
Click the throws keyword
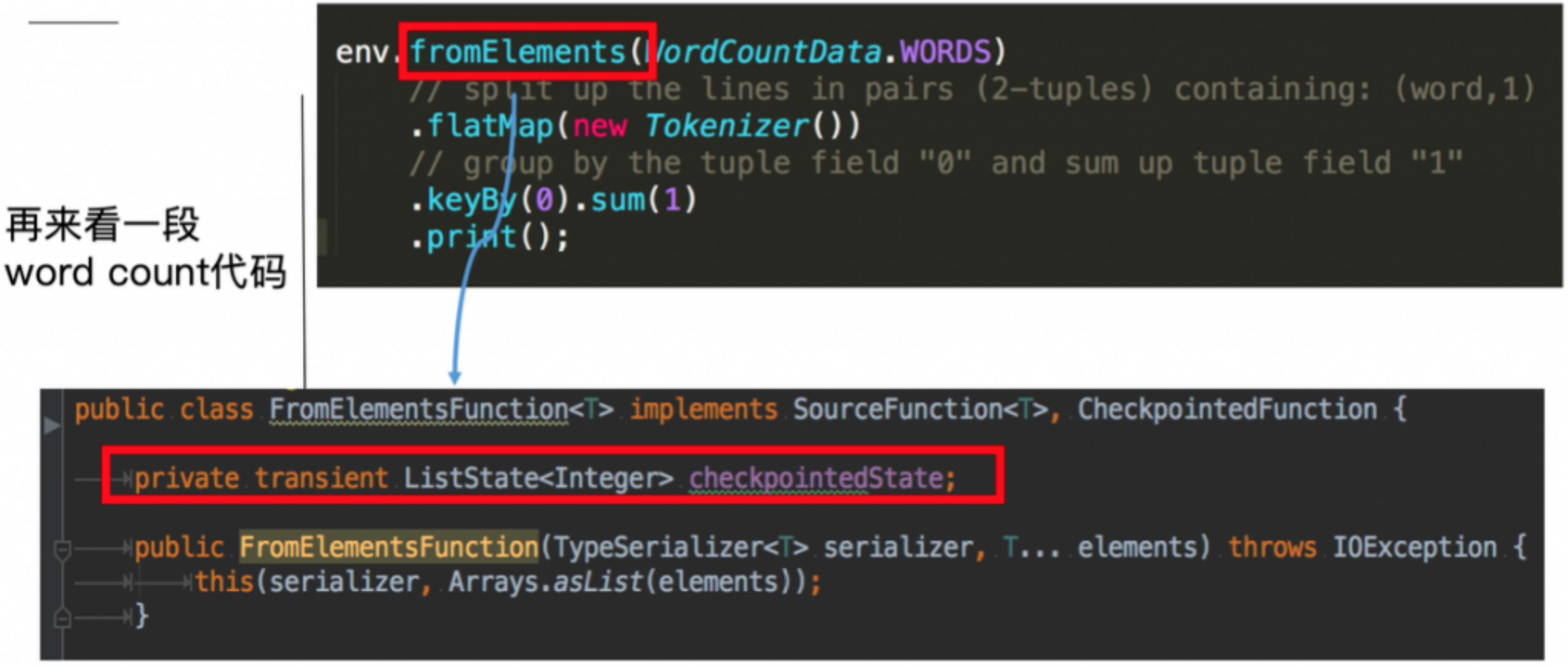coord(1272,548)
